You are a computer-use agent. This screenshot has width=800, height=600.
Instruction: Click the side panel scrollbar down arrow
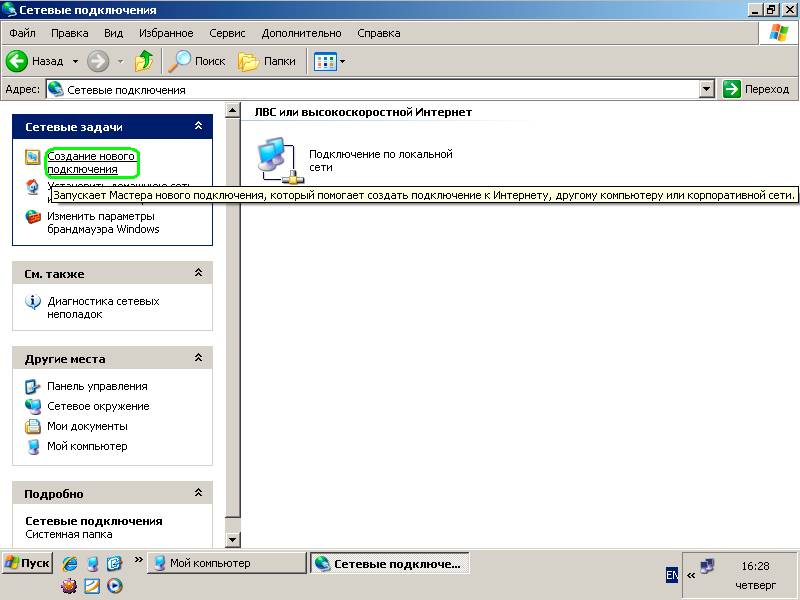(x=233, y=539)
